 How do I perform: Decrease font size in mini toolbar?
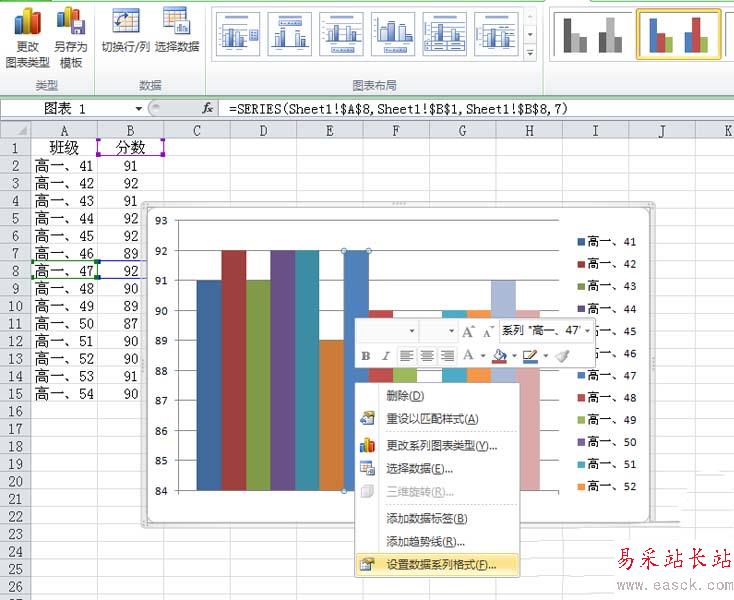[488, 331]
